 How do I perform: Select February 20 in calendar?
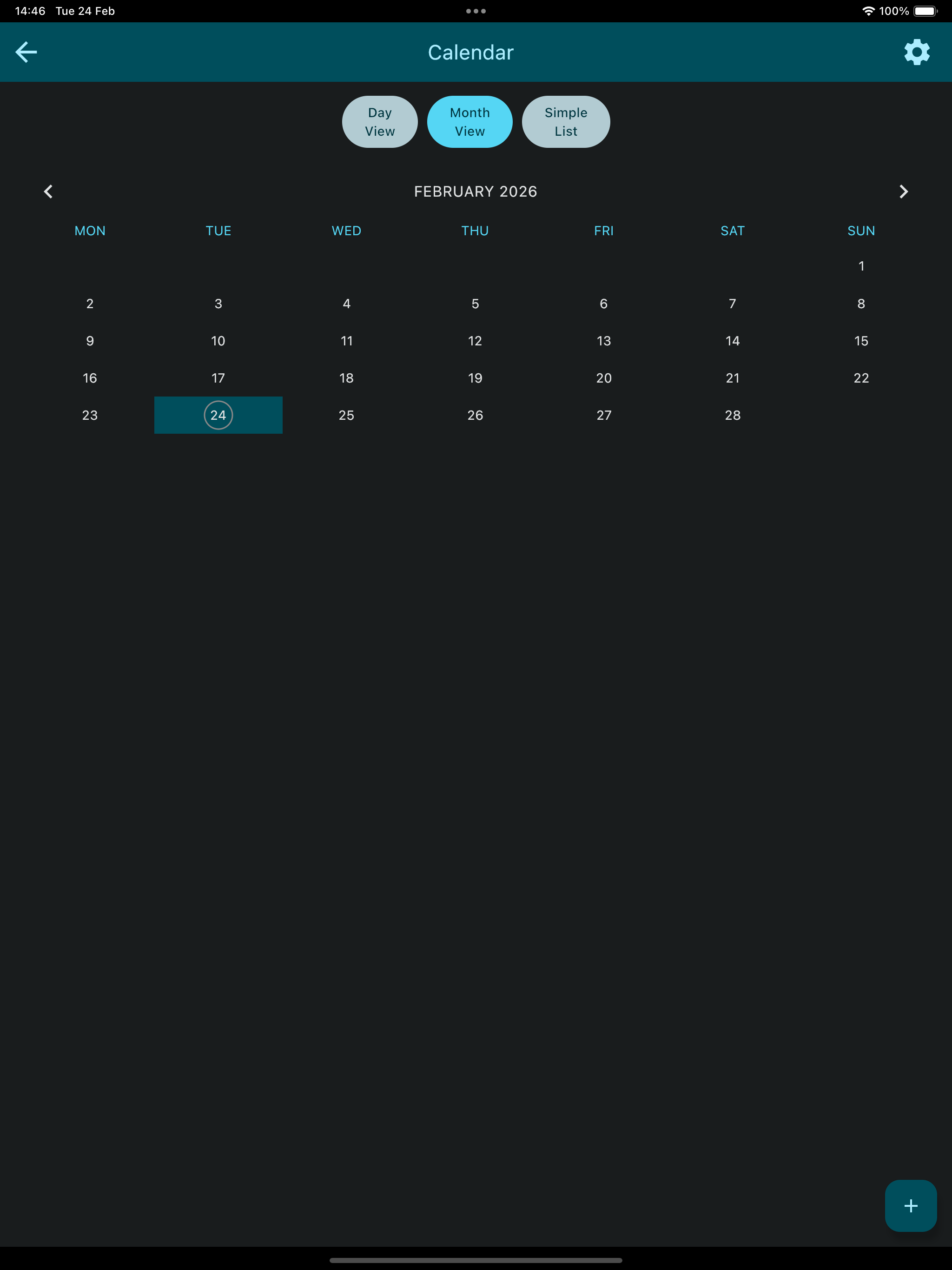(604, 378)
